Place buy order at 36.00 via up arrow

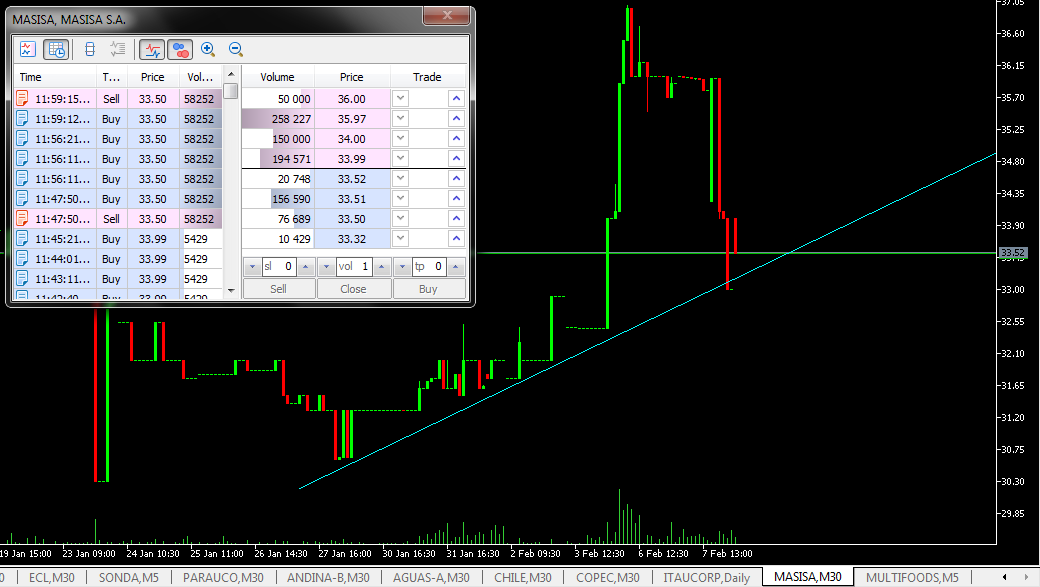tap(456, 99)
